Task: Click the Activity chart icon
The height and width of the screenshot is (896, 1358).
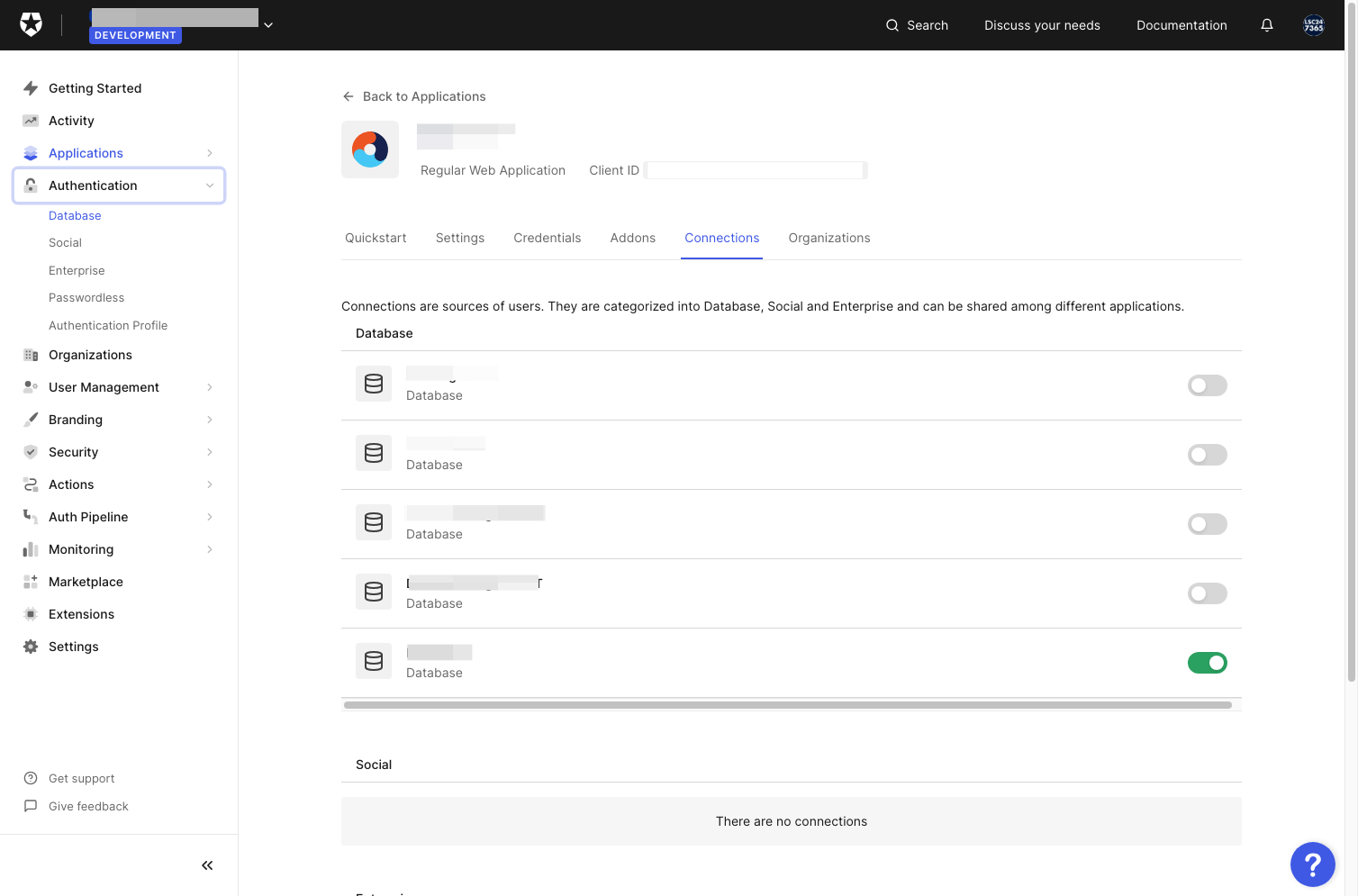Action: click(31, 121)
